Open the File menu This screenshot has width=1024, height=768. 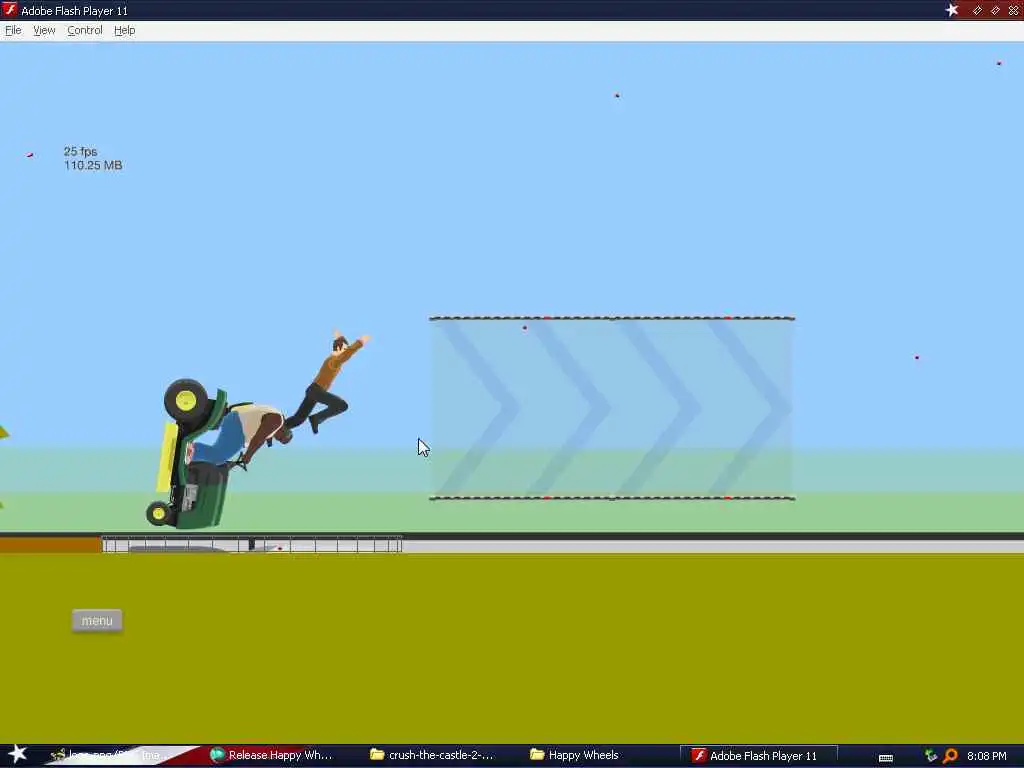13,30
